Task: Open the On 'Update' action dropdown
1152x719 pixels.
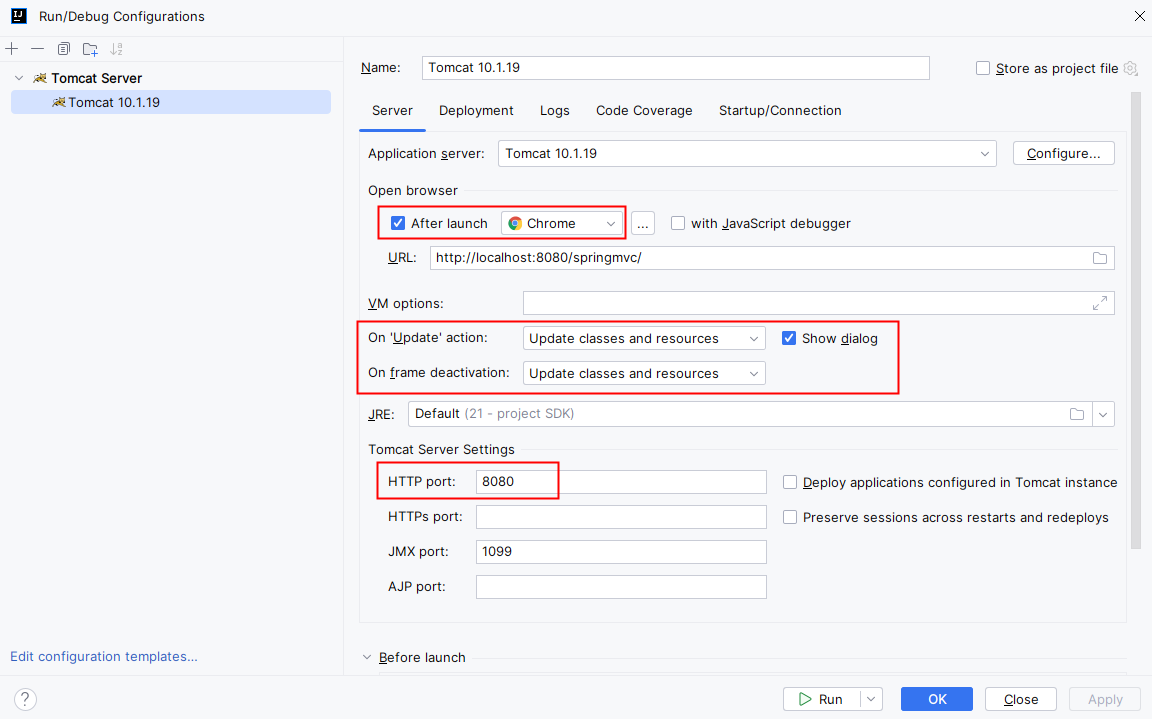Action: click(x=644, y=339)
